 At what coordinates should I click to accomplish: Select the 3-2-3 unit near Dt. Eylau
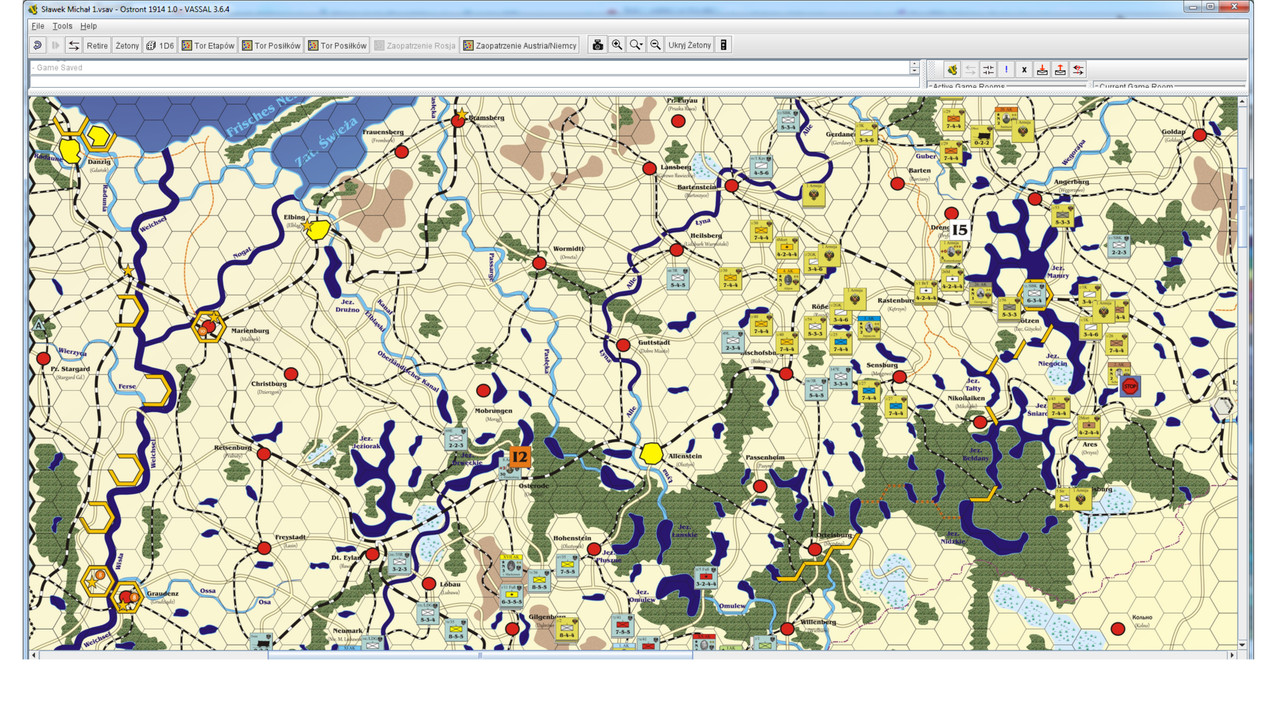pyautogui.click(x=400, y=563)
